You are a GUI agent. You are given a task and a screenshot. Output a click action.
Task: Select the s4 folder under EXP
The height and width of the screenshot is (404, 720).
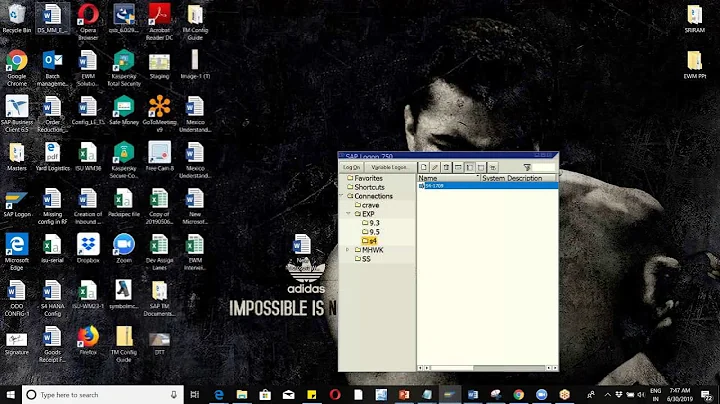point(369,241)
